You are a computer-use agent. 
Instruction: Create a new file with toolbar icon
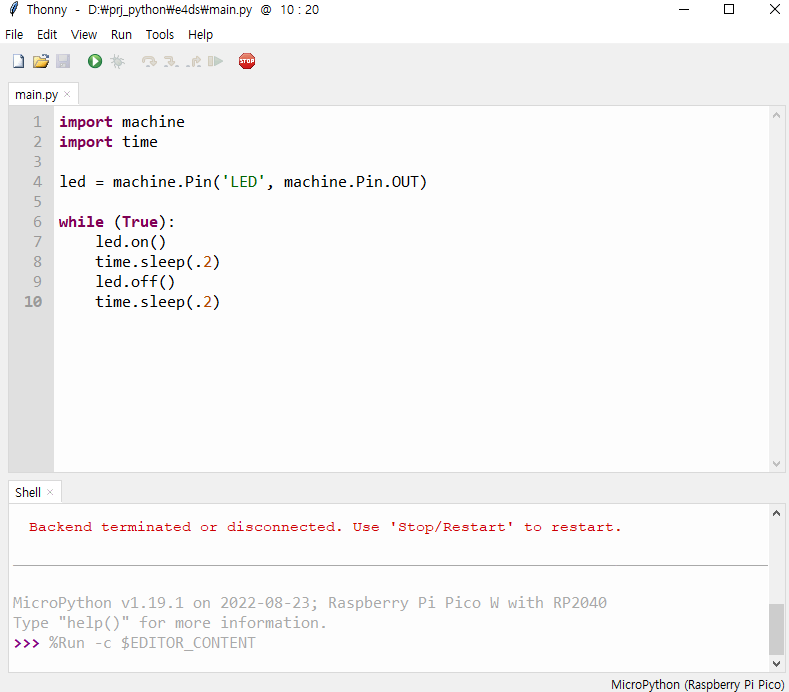pyautogui.click(x=18, y=61)
